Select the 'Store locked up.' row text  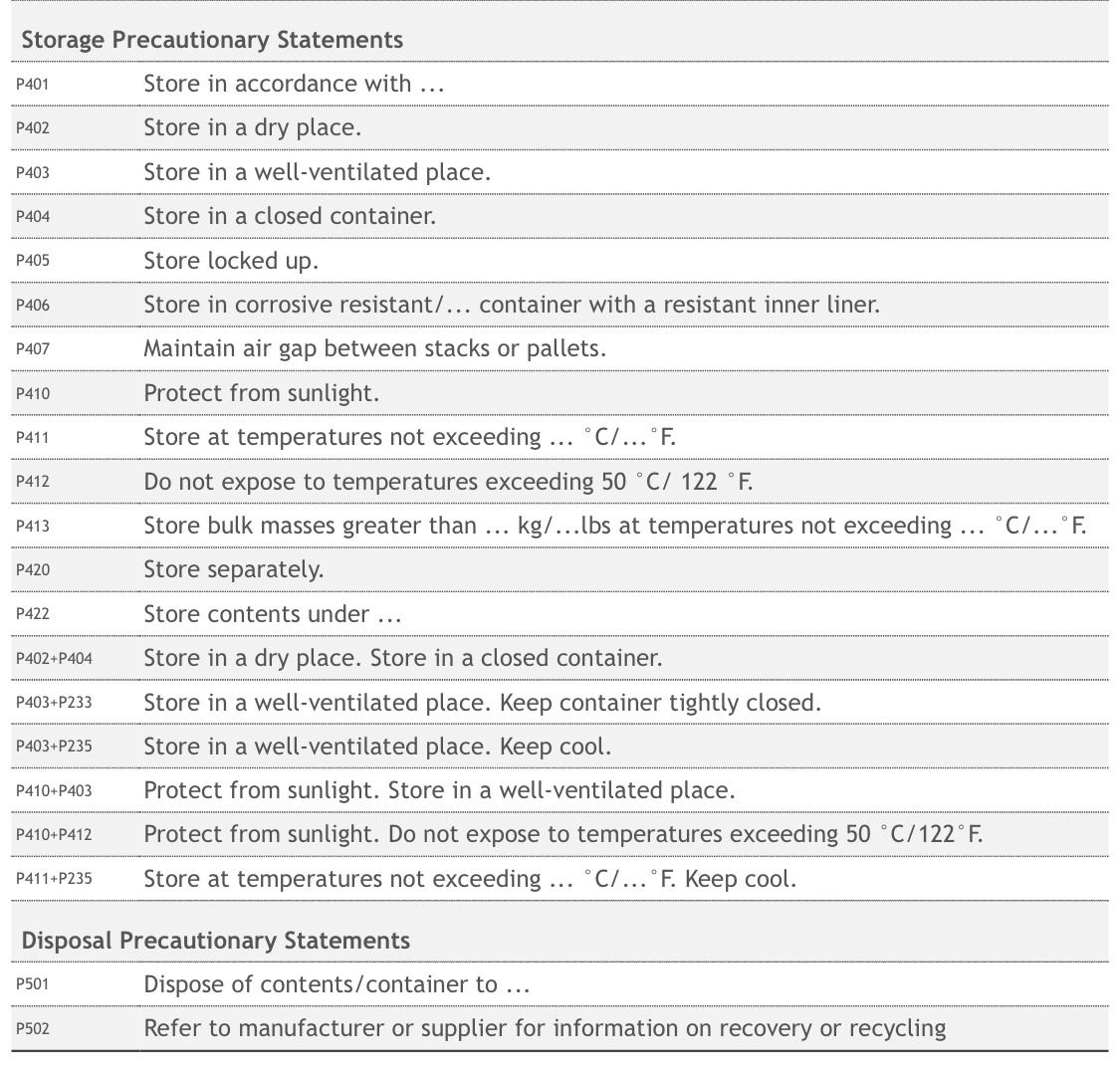click(231, 261)
